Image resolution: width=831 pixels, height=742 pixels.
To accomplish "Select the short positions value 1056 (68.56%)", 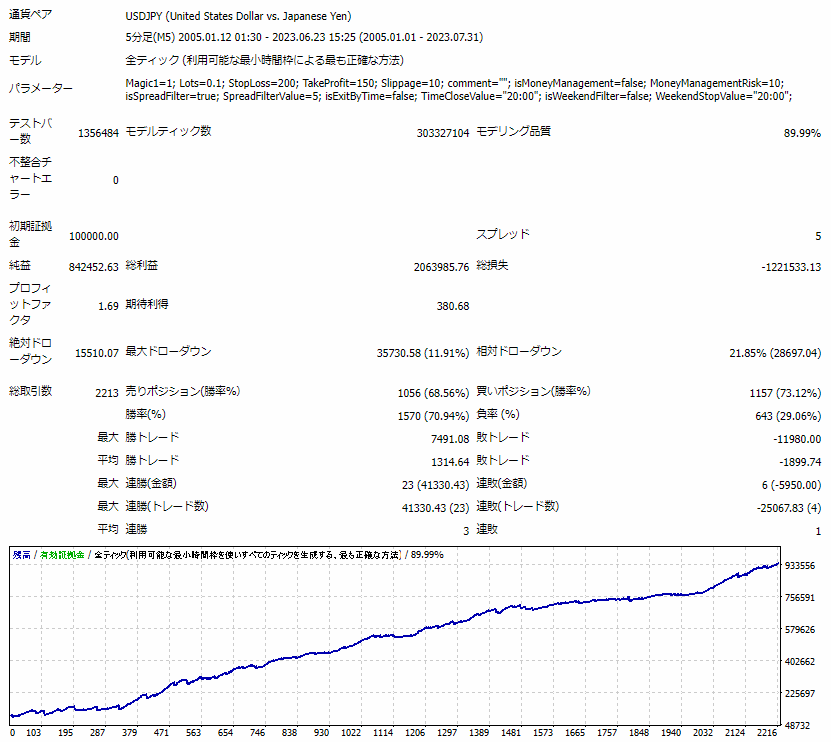I will pyautogui.click(x=434, y=393).
